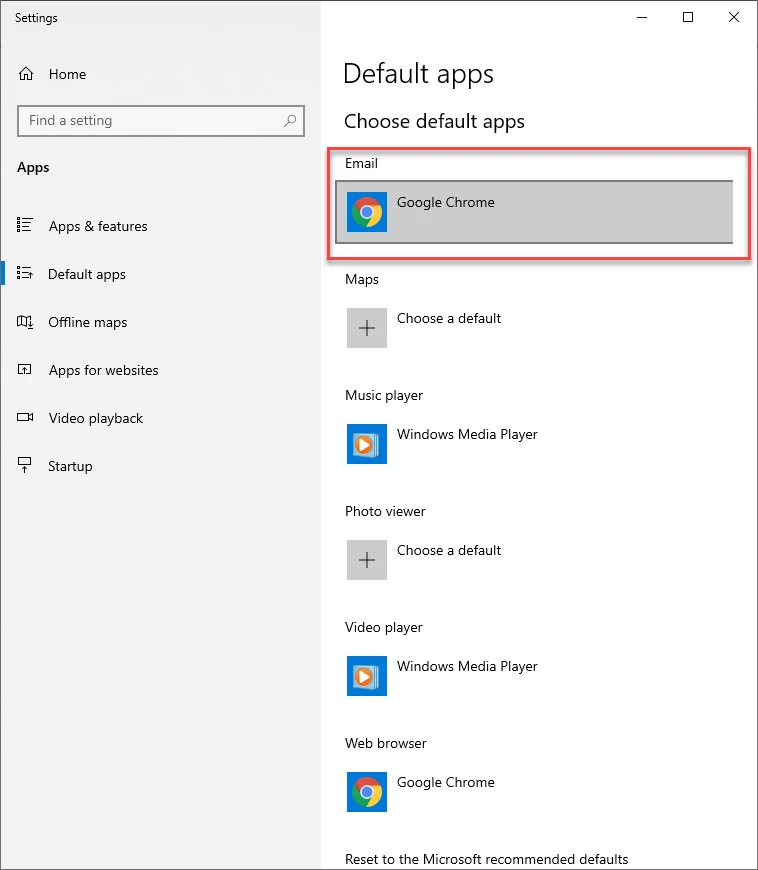This screenshot has height=870, width=758.
Task: Click the Video player category label
Action: [383, 628]
